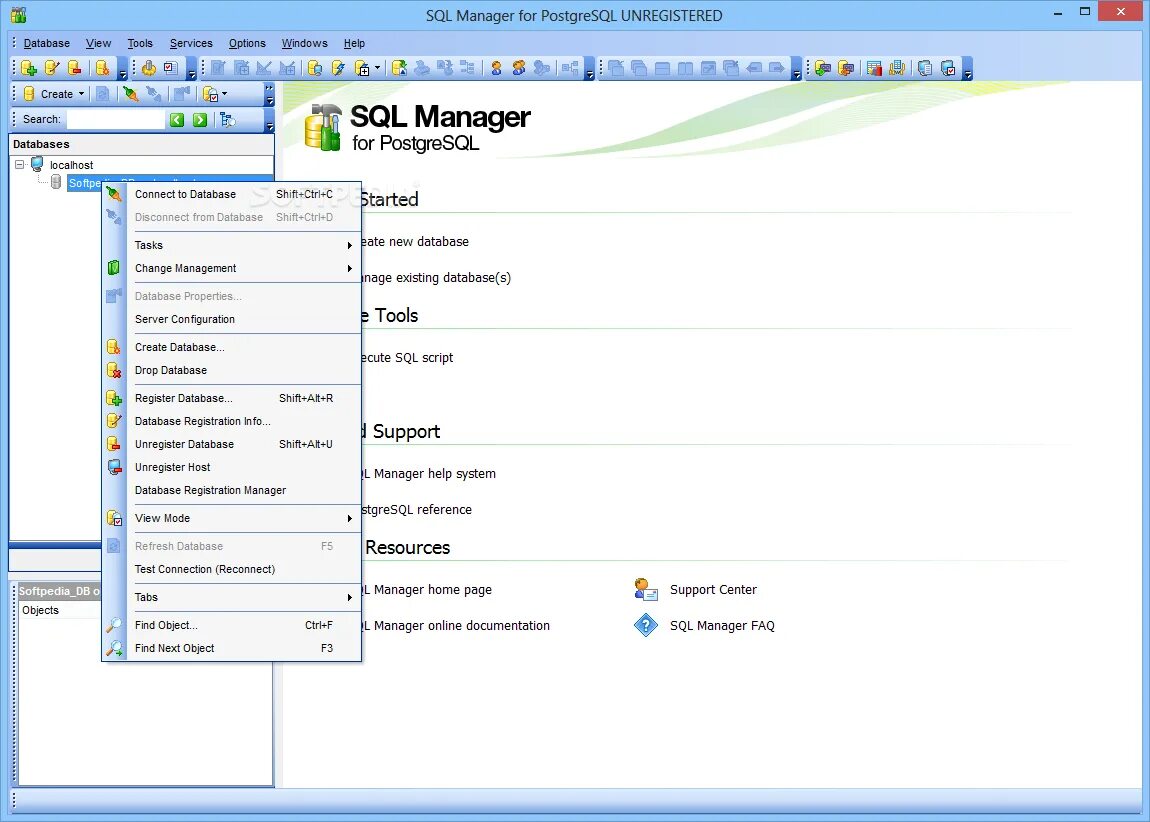Click the green next search result arrow
Screen dimensions: 1150x822
[200, 120]
